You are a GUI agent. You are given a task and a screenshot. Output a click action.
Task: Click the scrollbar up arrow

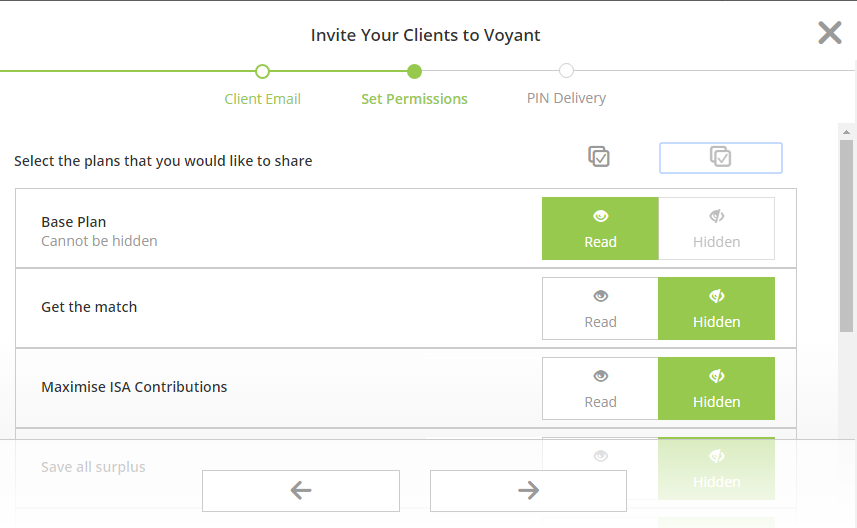click(x=847, y=132)
